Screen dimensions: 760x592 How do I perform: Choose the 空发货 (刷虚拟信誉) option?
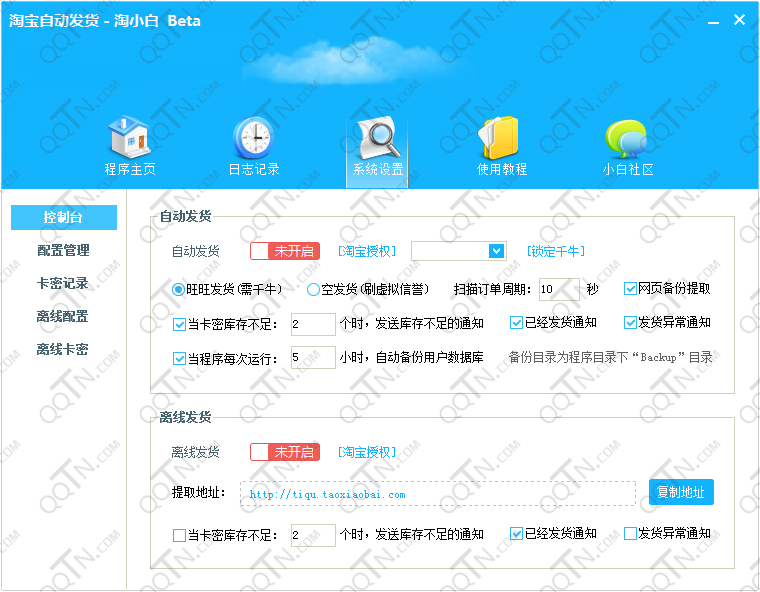pyautogui.click(x=313, y=290)
